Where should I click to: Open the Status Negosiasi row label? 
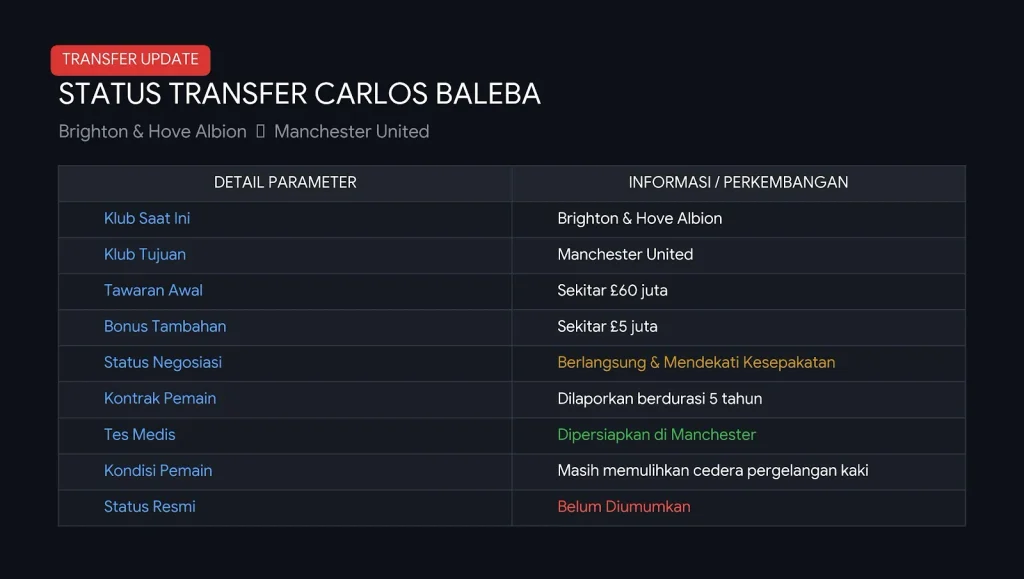pyautogui.click(x=163, y=362)
